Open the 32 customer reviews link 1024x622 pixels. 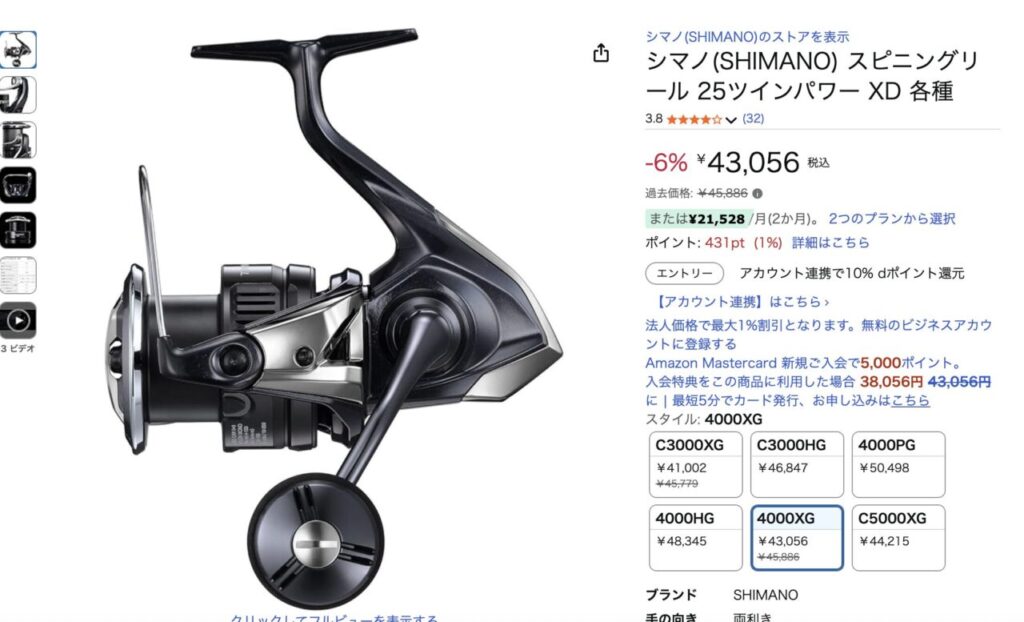(x=753, y=118)
